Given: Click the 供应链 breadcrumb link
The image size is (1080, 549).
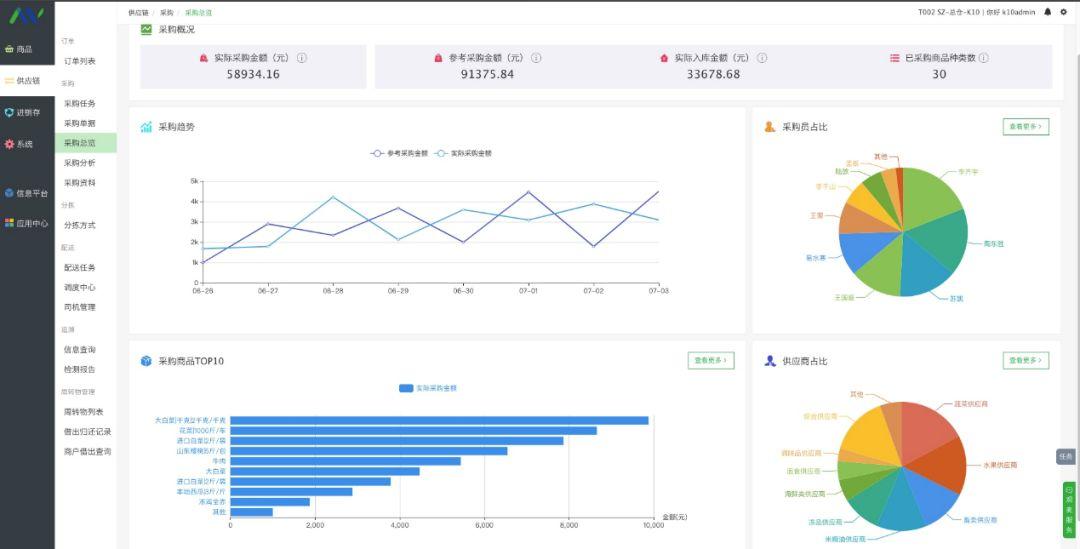Looking at the screenshot, I should 138,12.
